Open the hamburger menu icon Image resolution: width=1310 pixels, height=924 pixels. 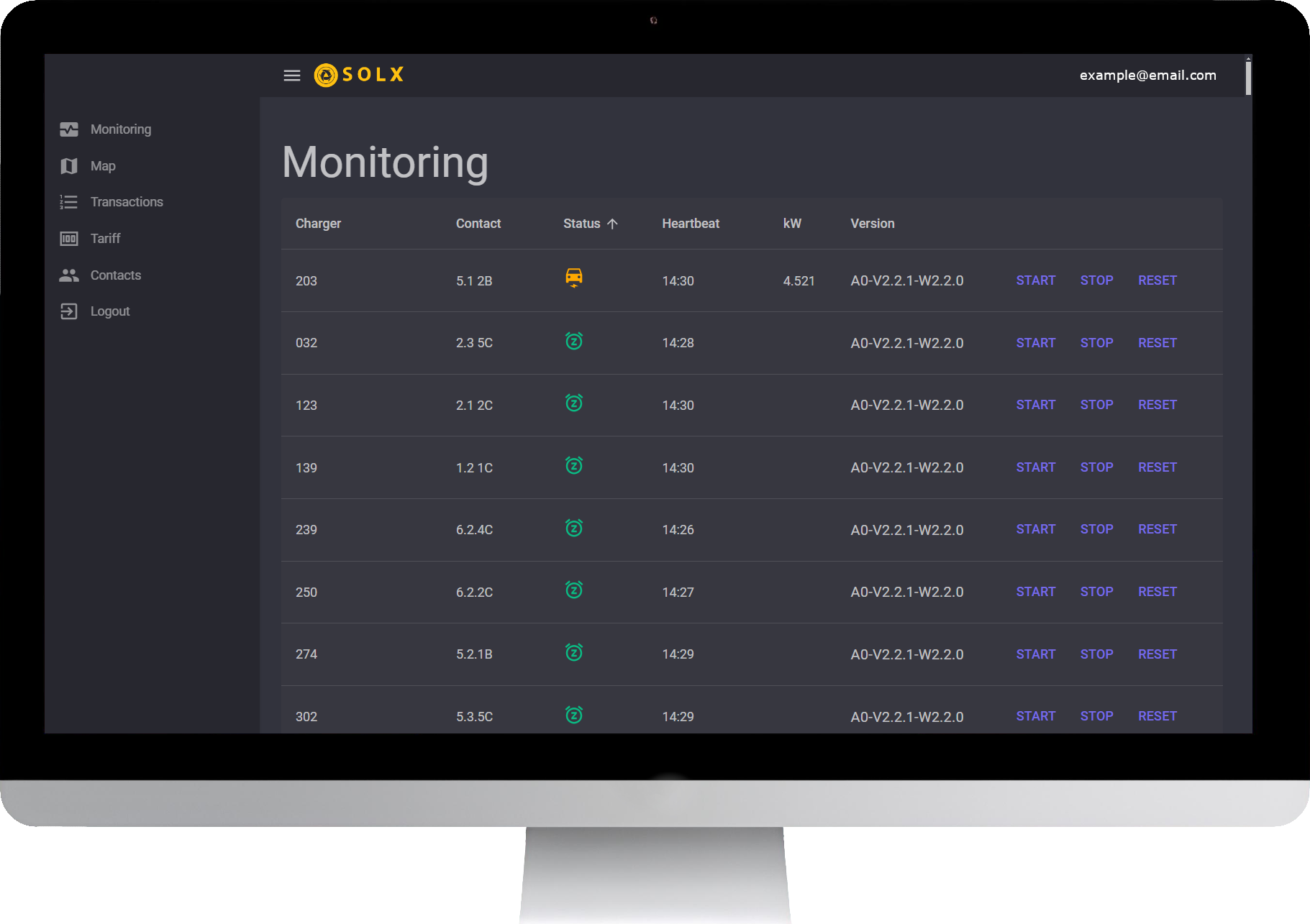coord(291,76)
